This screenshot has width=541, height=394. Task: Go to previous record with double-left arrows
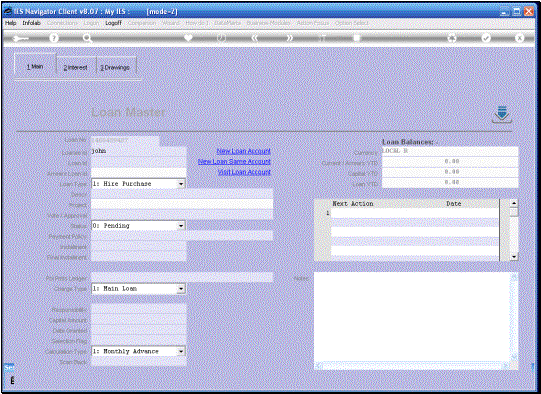point(255,38)
